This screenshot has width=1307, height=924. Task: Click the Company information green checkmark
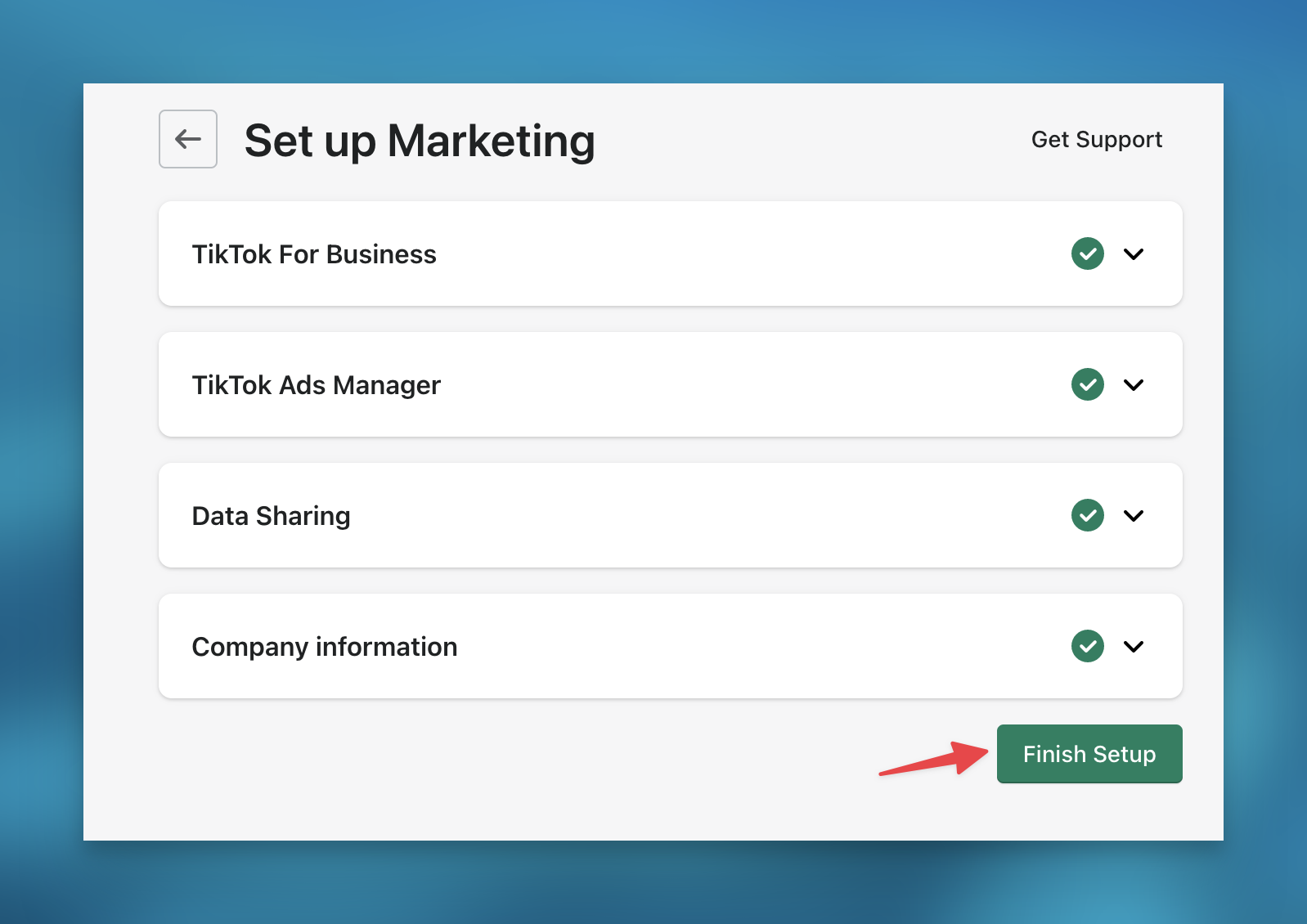point(1088,646)
